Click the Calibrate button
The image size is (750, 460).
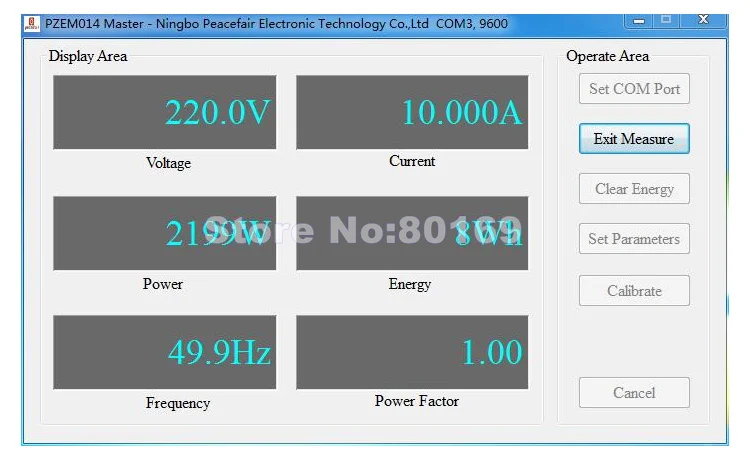[x=634, y=291]
